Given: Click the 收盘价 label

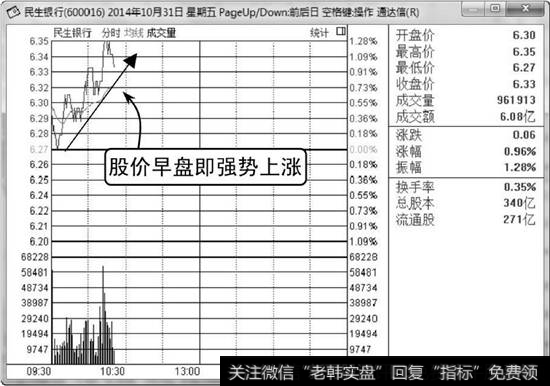Looking at the screenshot, I should pos(415,84).
